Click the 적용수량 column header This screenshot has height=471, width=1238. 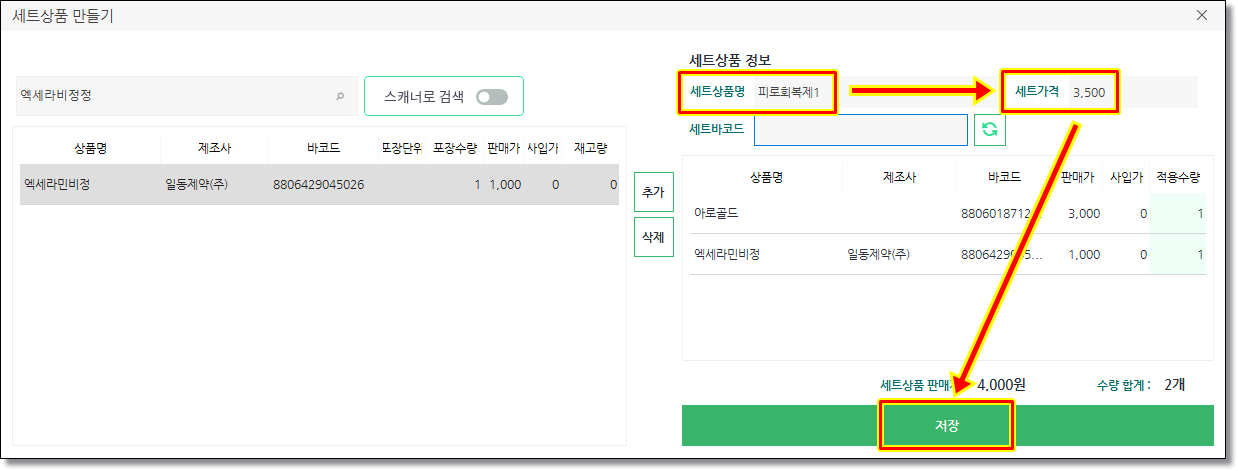[x=1177, y=177]
